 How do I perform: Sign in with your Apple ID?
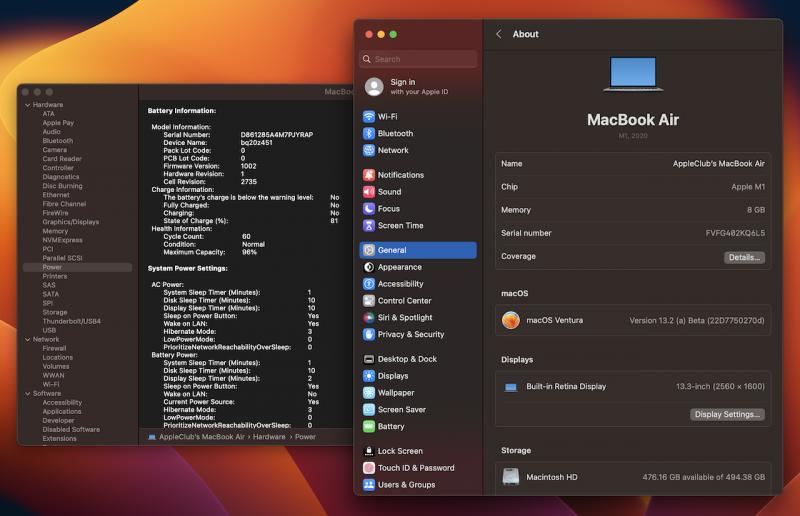pos(418,87)
